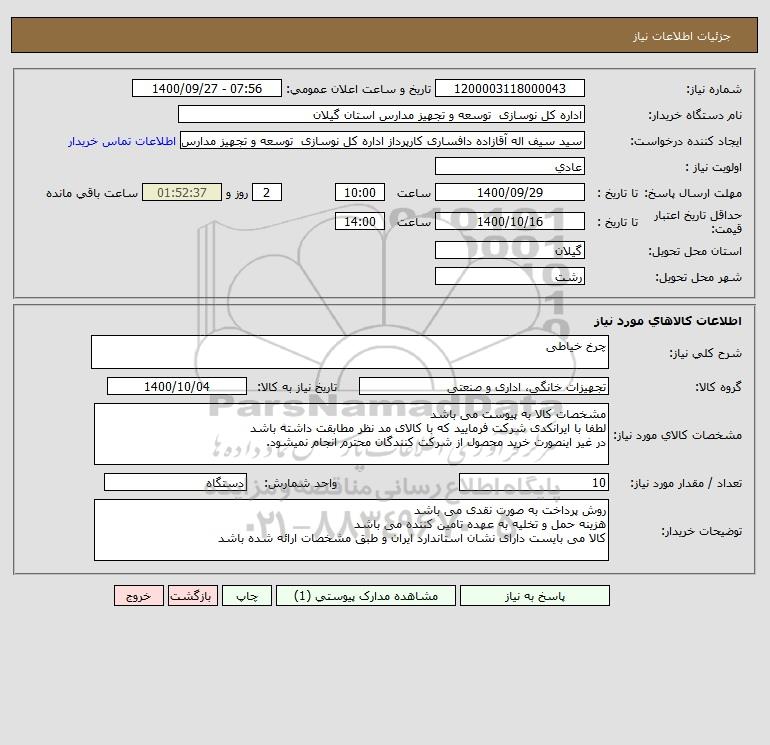Click the goods specifications text area

click(351, 434)
